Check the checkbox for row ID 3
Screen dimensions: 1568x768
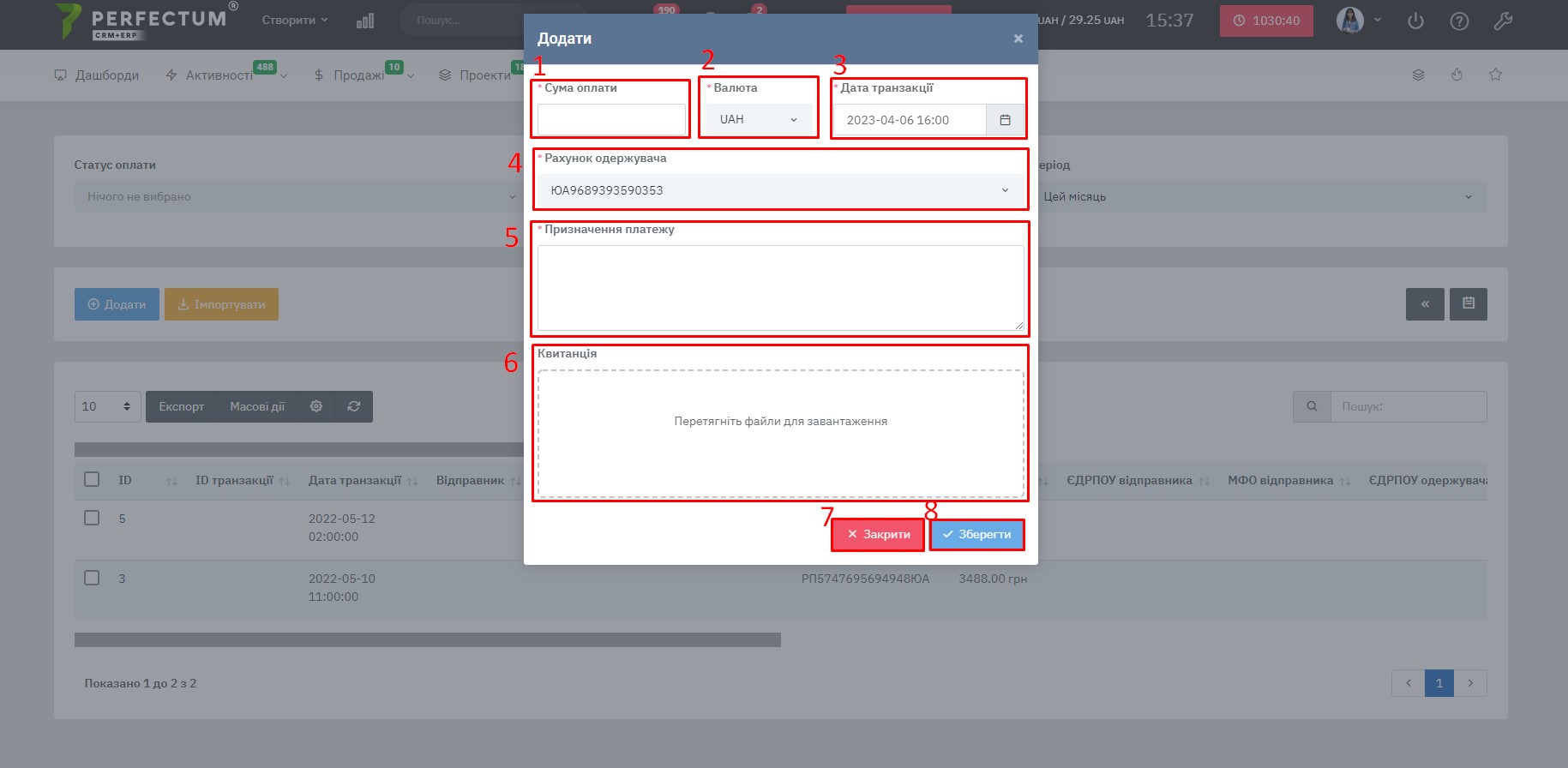coord(92,578)
